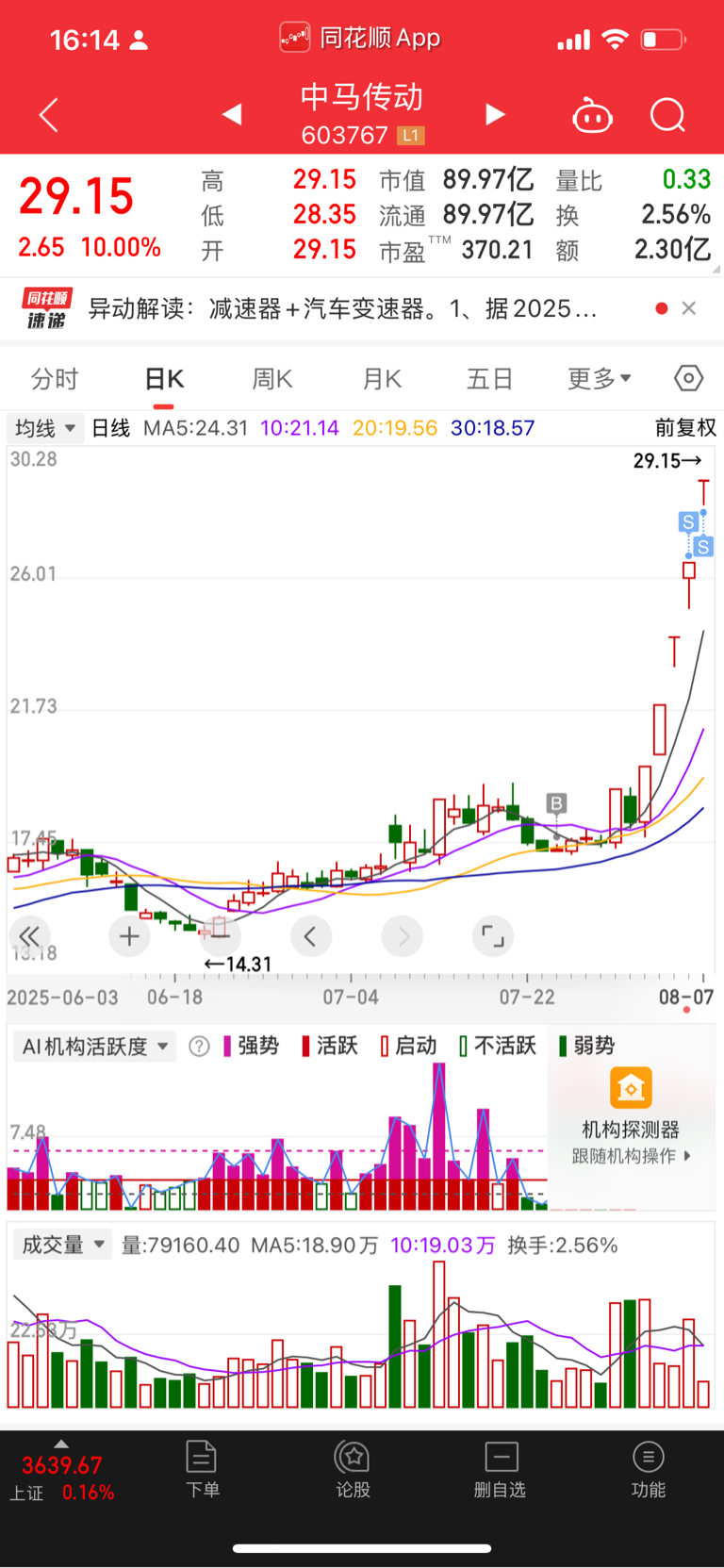Tap the 08-07 date label
The width and height of the screenshot is (724, 1568).
(x=686, y=997)
